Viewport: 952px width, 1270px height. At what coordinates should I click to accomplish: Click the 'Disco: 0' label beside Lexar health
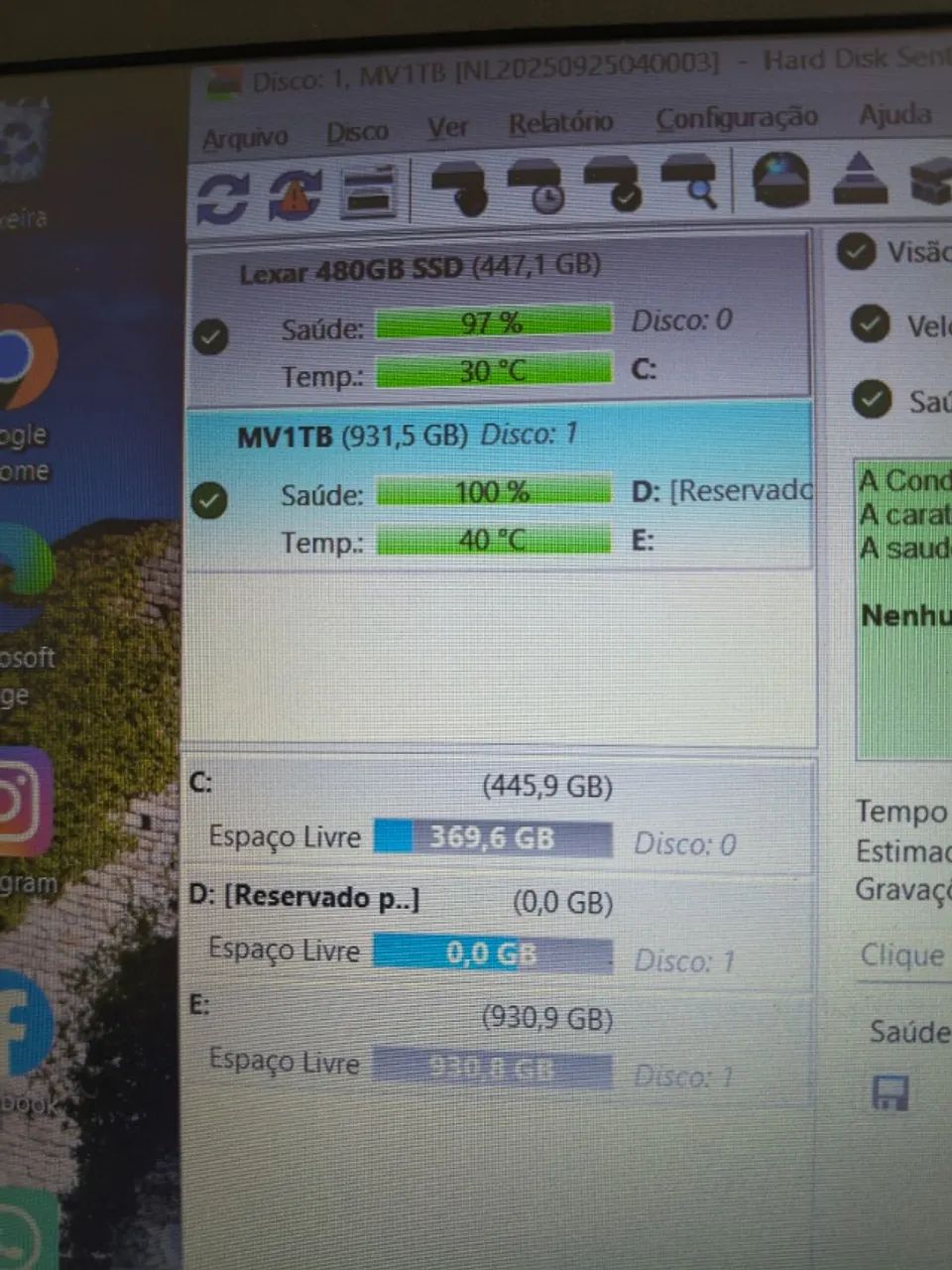(x=681, y=320)
